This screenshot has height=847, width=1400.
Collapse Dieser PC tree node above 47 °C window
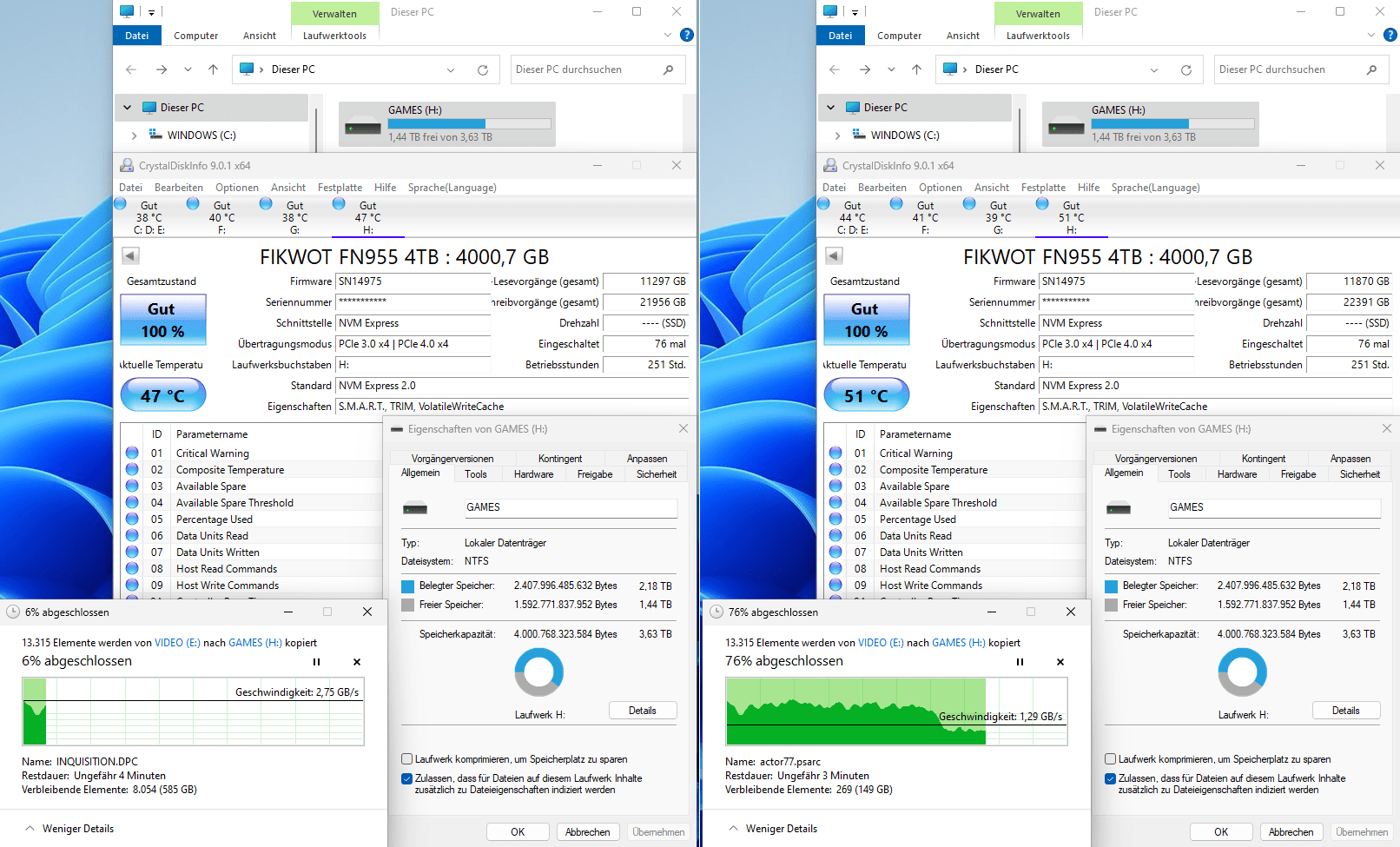(x=128, y=108)
